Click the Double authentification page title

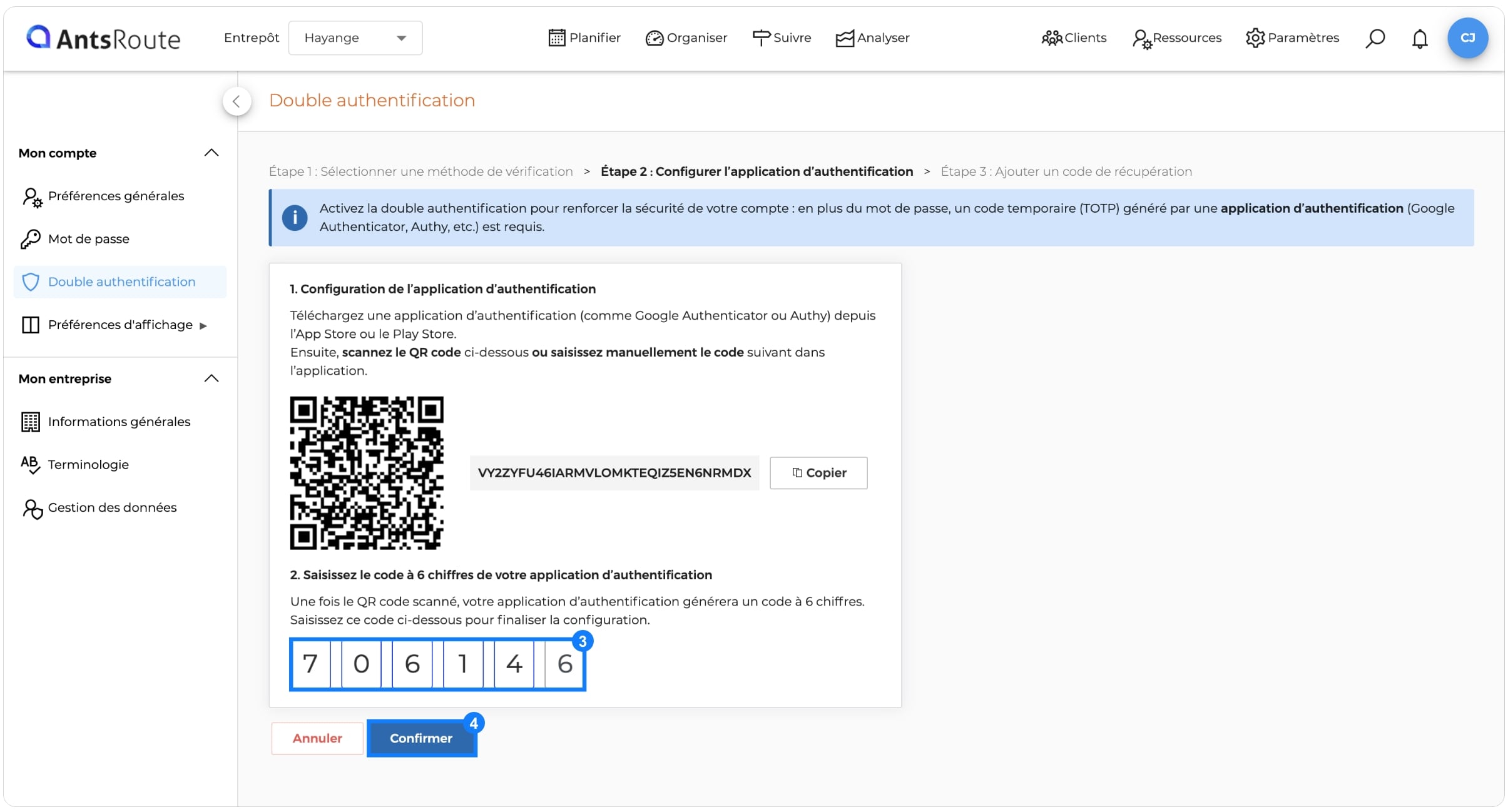tap(372, 101)
